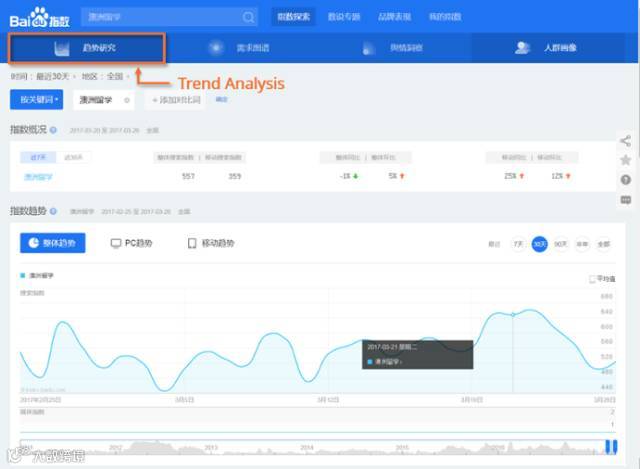
Task: Click the timeline range slider handle
Action: [x=611, y=447]
